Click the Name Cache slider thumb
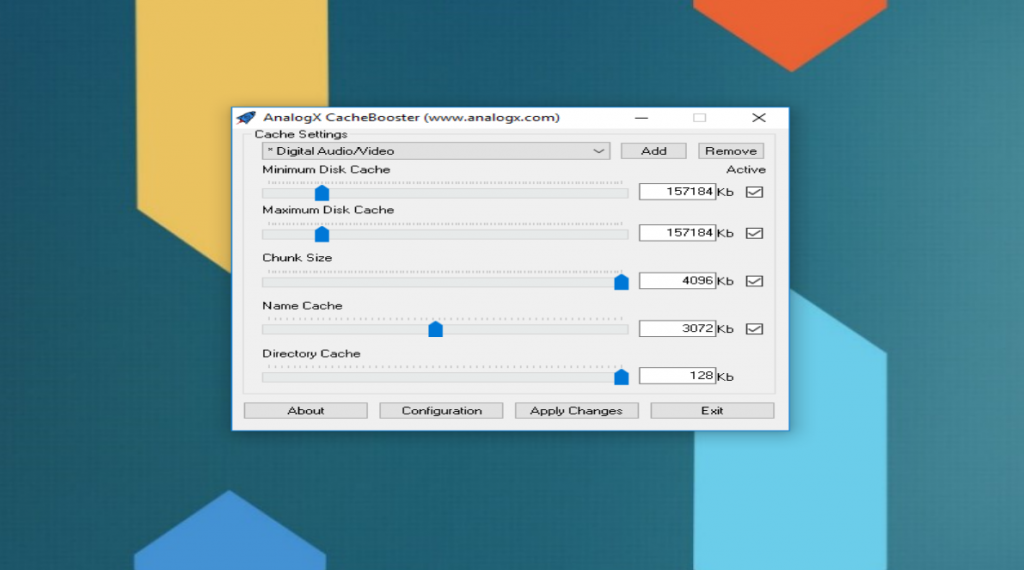The width and height of the screenshot is (1024, 570). tap(436, 329)
